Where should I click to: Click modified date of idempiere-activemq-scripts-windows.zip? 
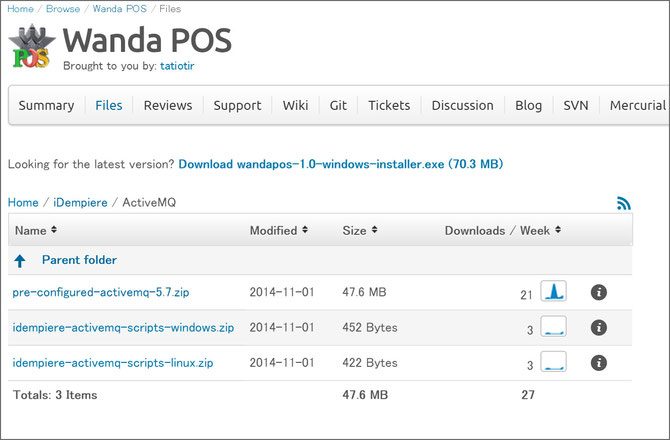point(282,328)
